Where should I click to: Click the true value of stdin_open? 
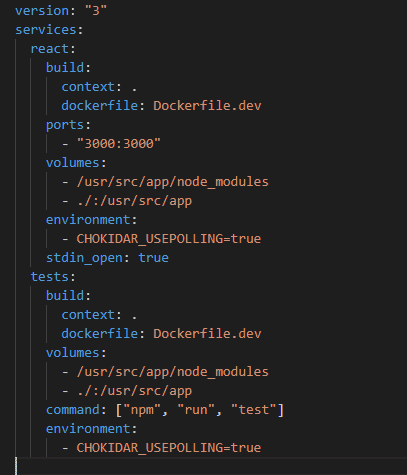pos(154,258)
